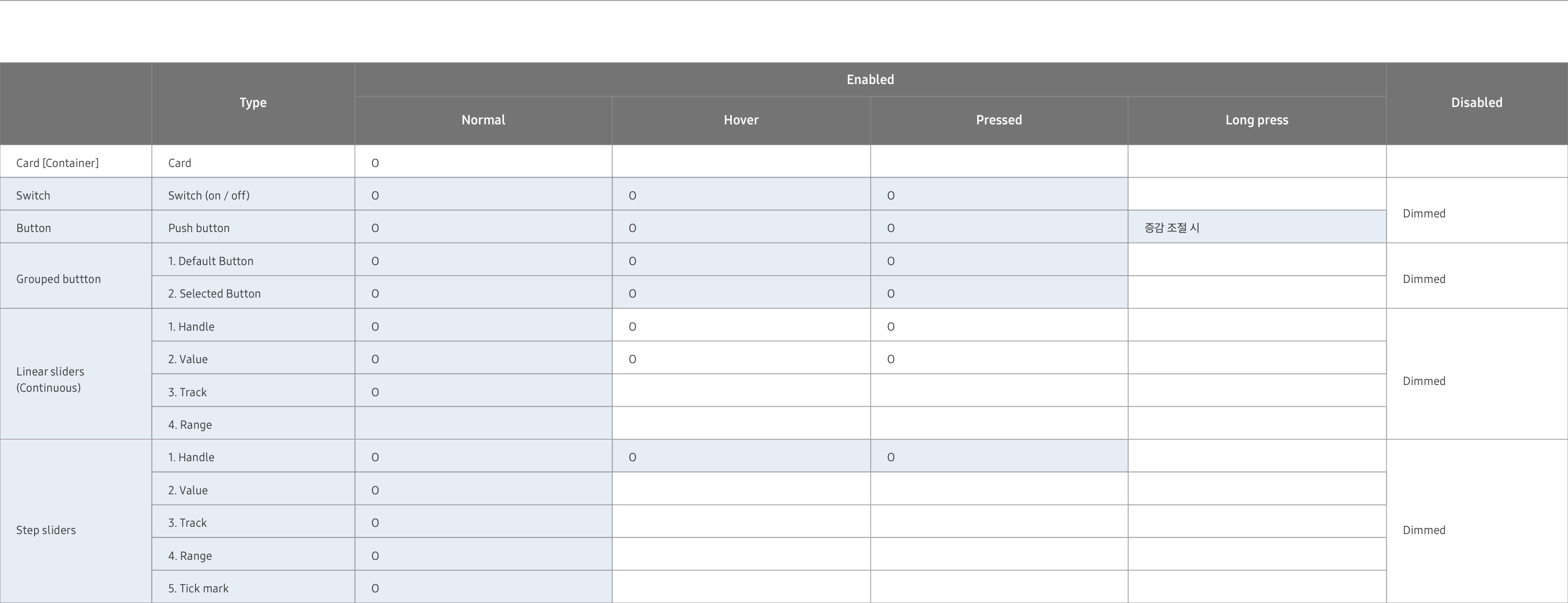
Task: Select the Grouped buttton row label
Action: pos(58,279)
